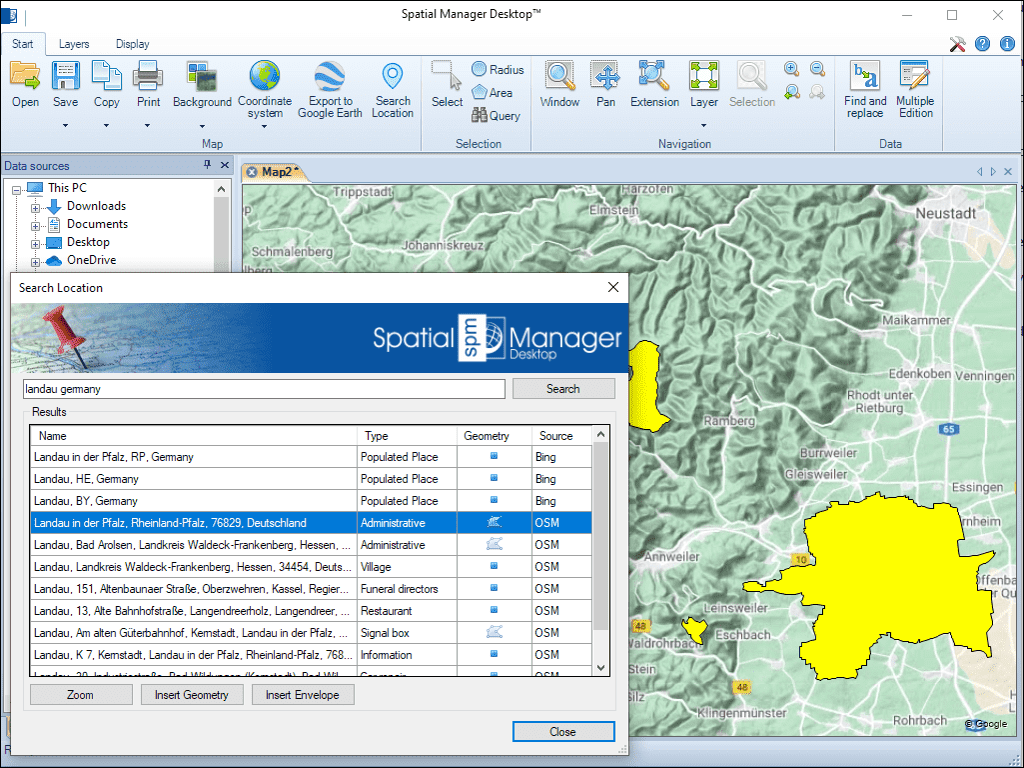Open the Copy dropdown arrow
1024x768 pixels.
coord(106,125)
